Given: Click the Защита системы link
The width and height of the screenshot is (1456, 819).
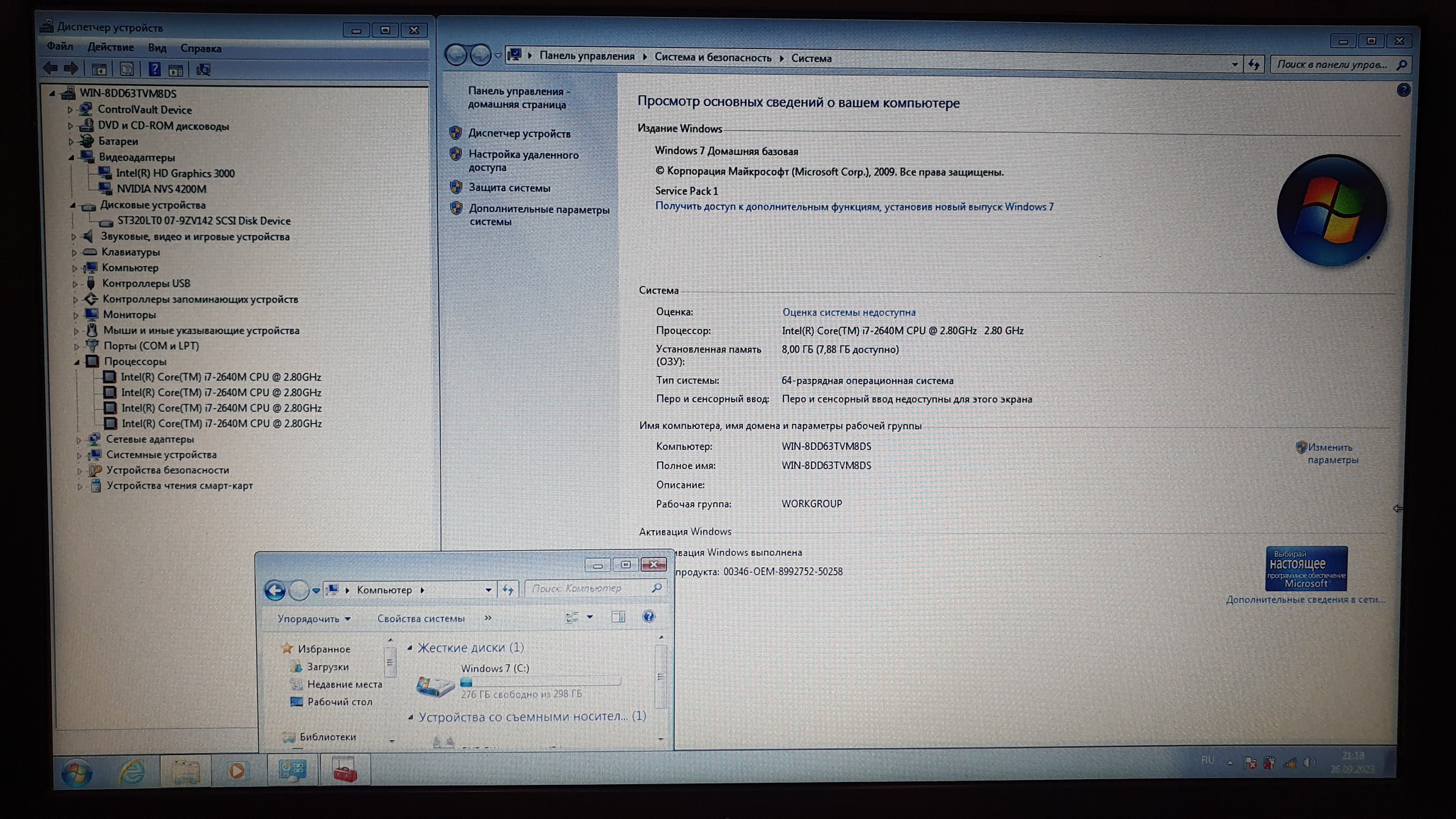Looking at the screenshot, I should click(x=509, y=188).
